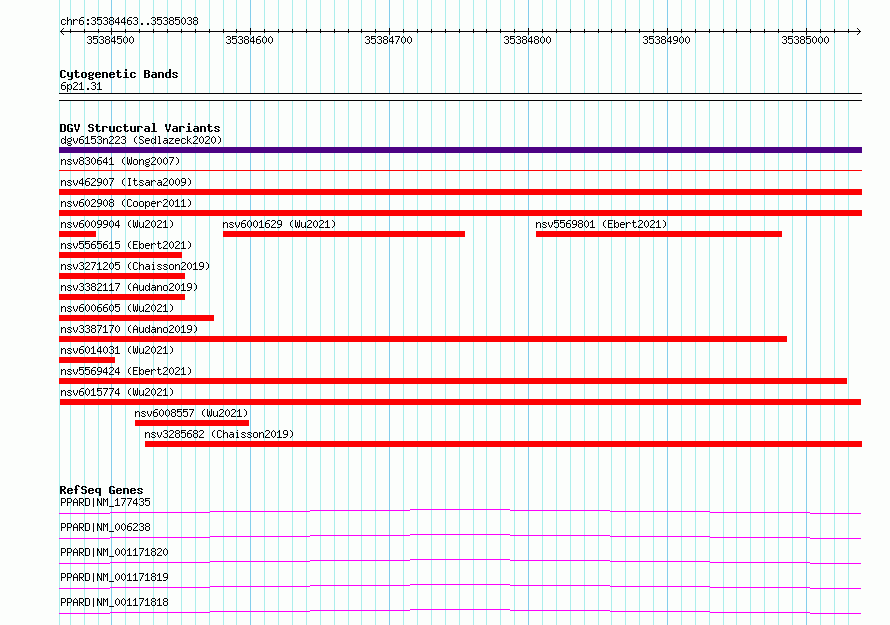Viewport: 890px width, 625px height.
Task: Open variant nsv5565615 (Ebert2021) label
Action: tap(126, 245)
